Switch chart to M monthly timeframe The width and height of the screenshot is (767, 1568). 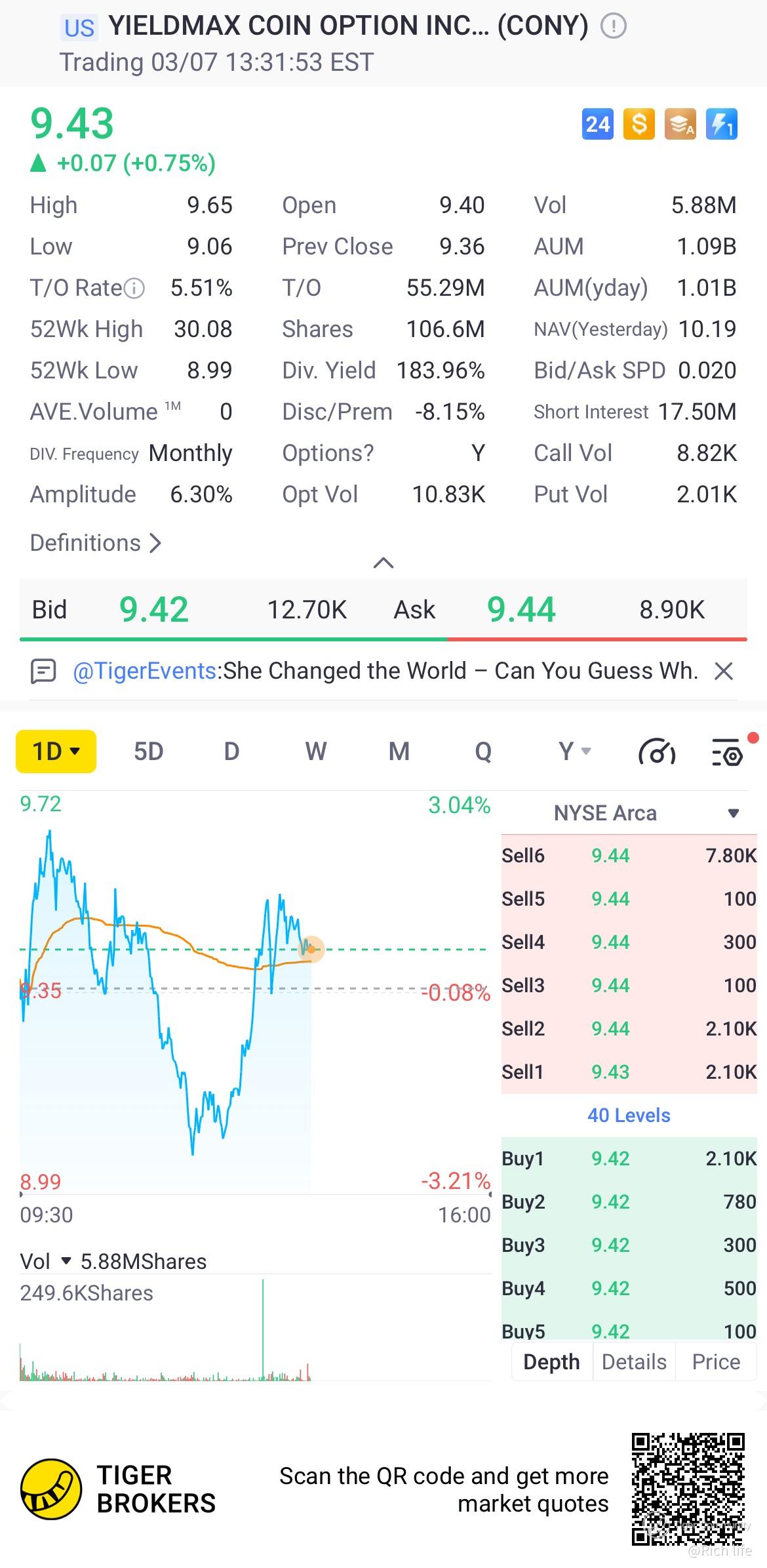pos(399,752)
